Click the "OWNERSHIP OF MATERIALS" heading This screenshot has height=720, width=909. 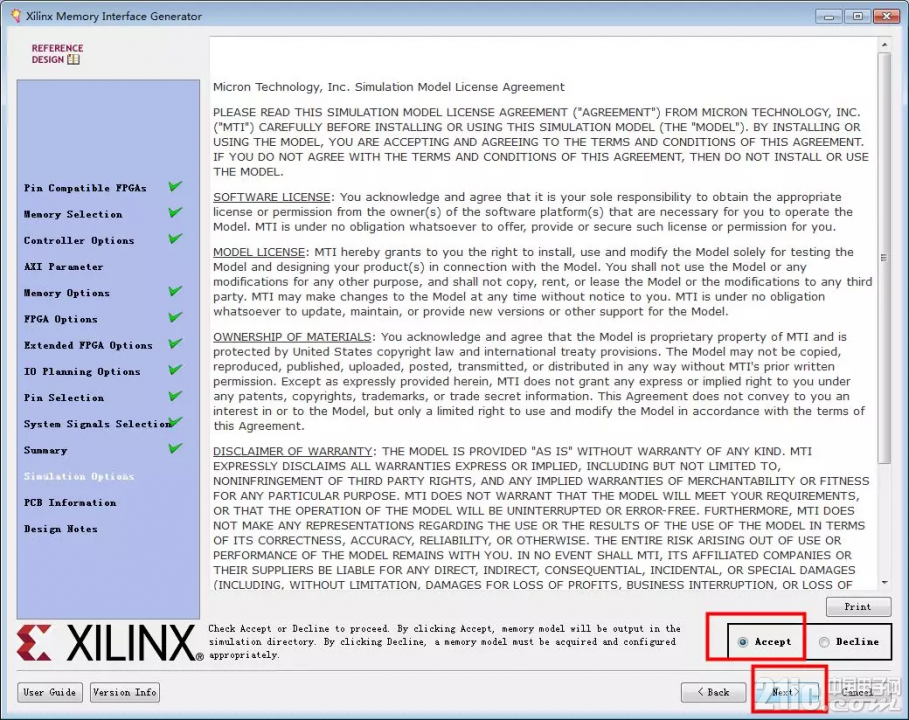[x=292, y=337]
